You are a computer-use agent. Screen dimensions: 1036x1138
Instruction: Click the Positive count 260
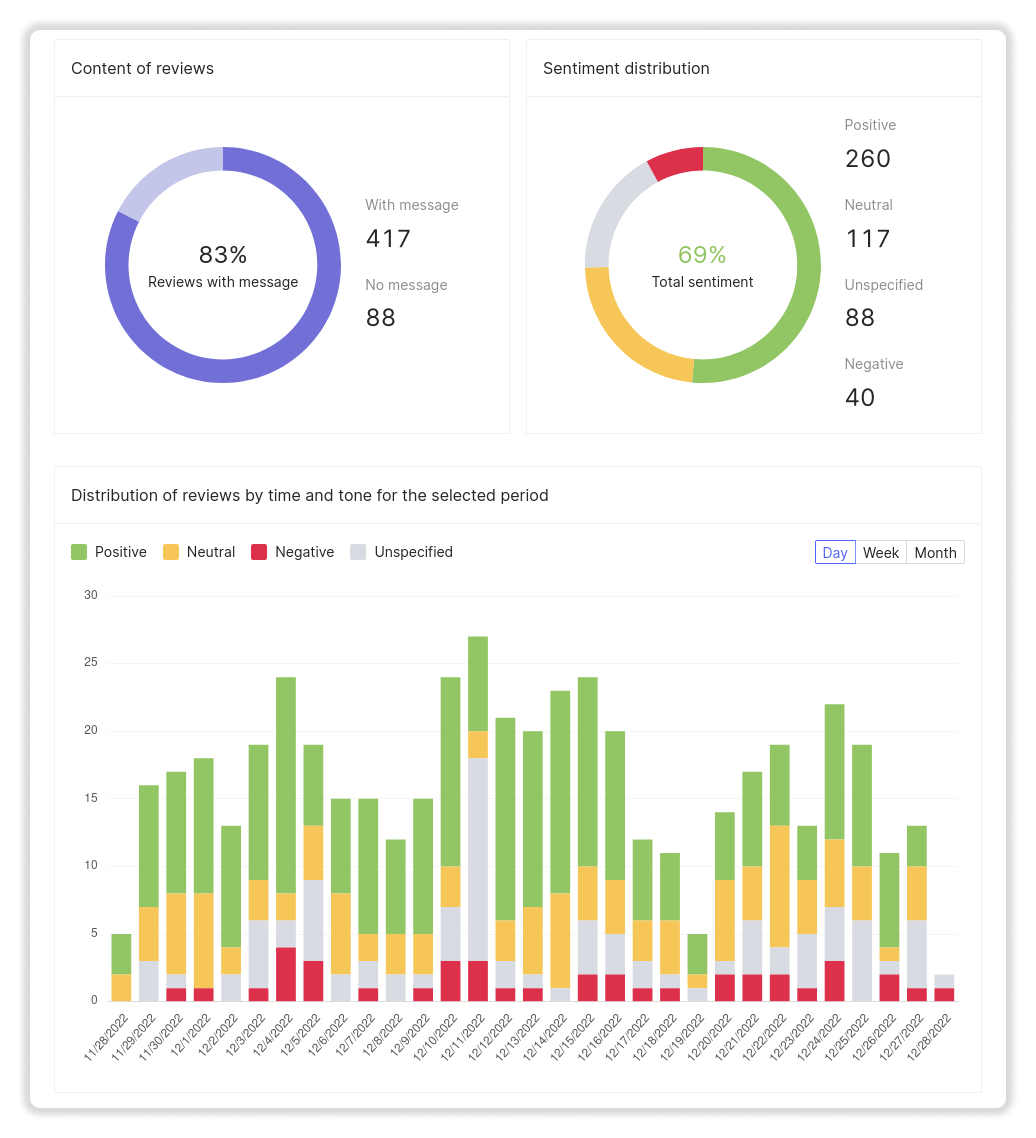click(867, 159)
